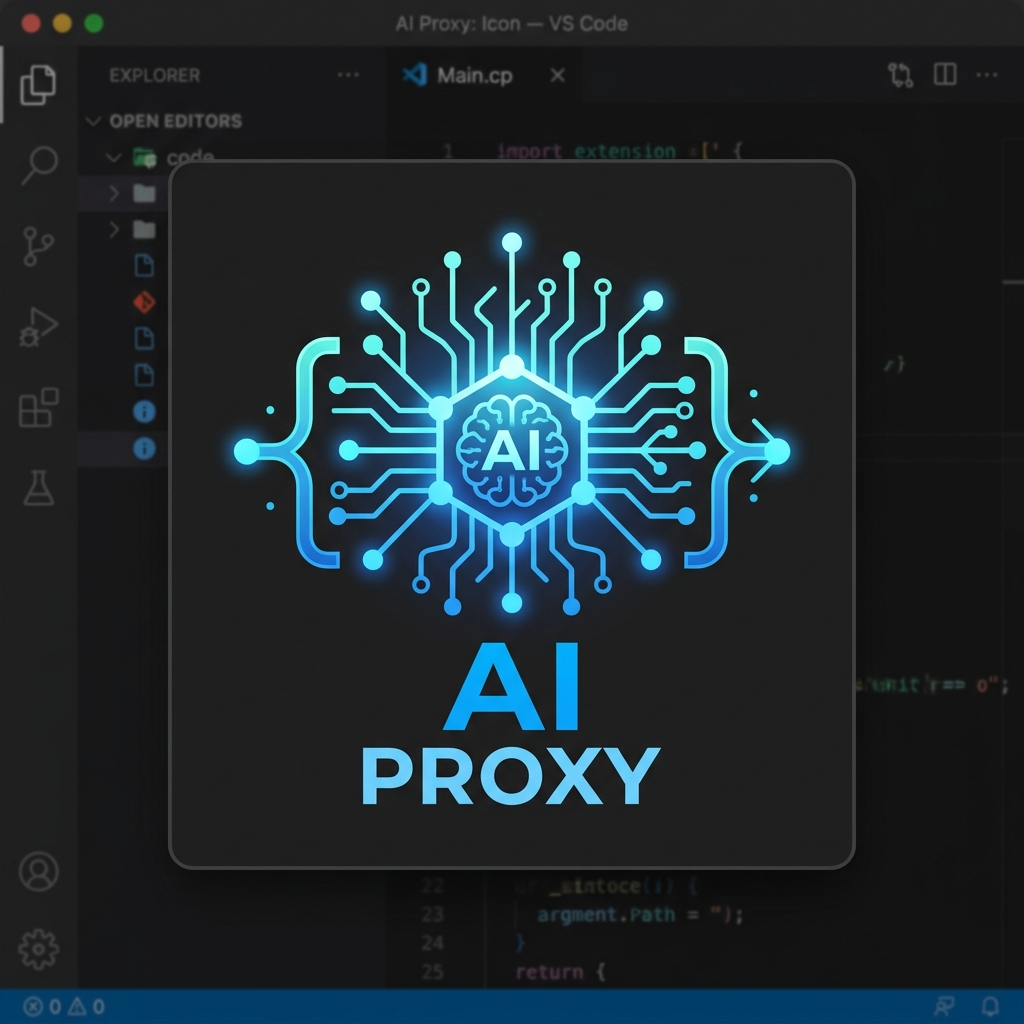Select the info file in the highlighted bottom row
This screenshot has height=1024, width=1024.
tap(144, 449)
